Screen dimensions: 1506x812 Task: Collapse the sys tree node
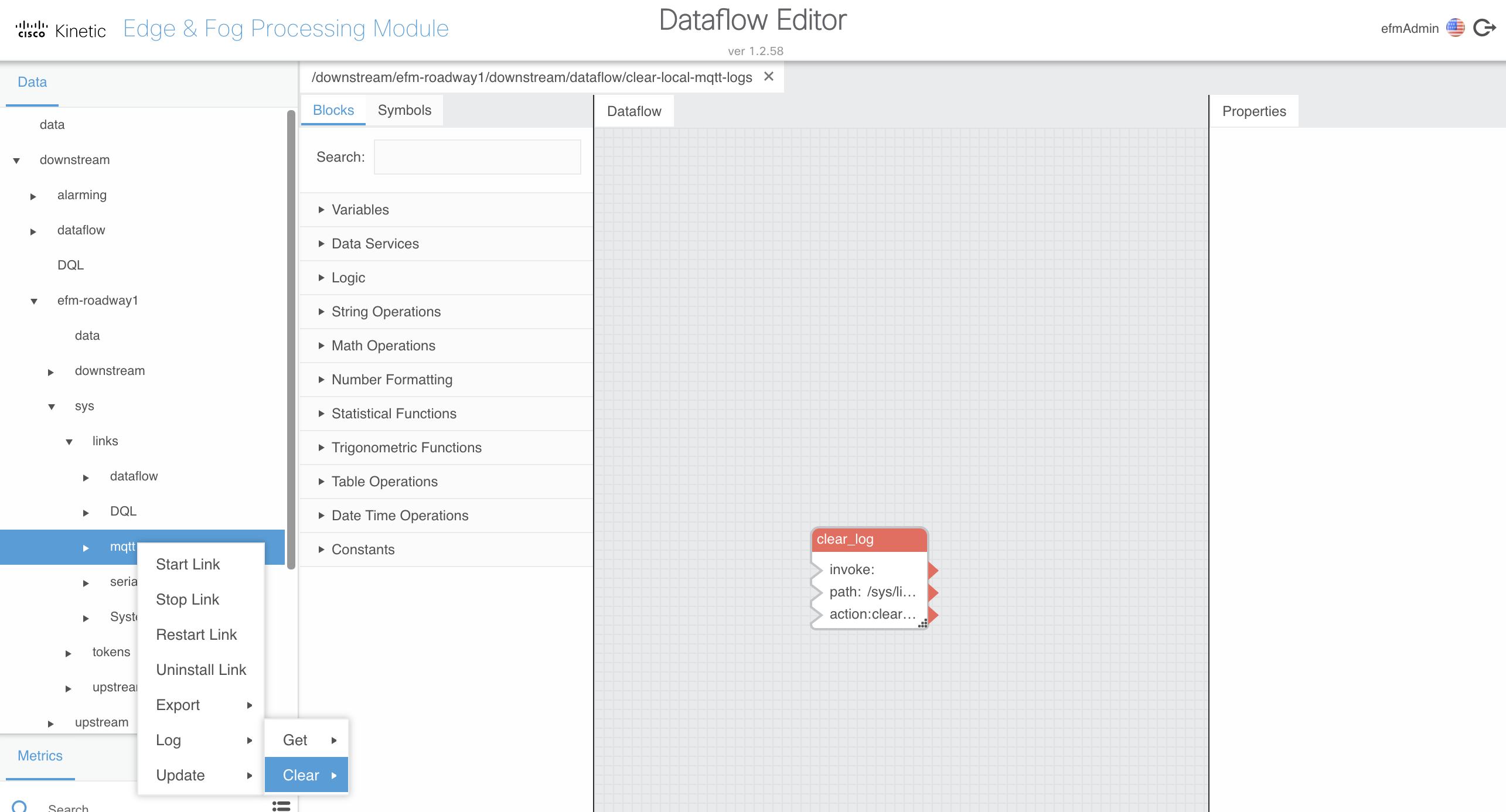(x=52, y=407)
